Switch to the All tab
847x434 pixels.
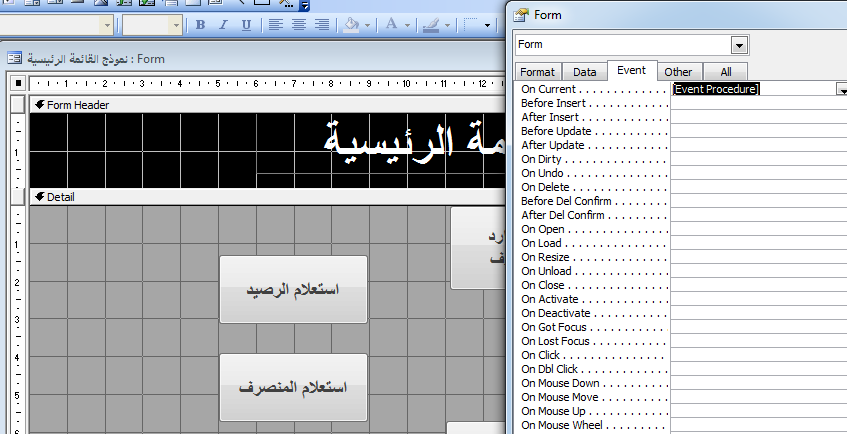725,72
